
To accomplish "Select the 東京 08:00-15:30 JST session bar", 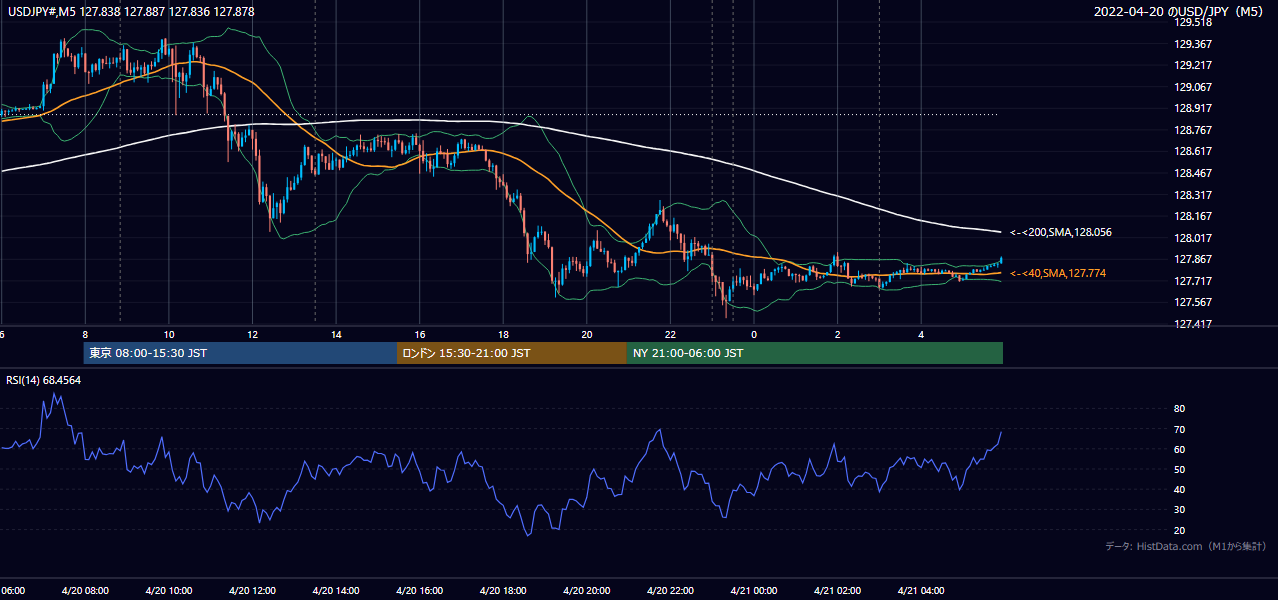I will (x=240, y=353).
